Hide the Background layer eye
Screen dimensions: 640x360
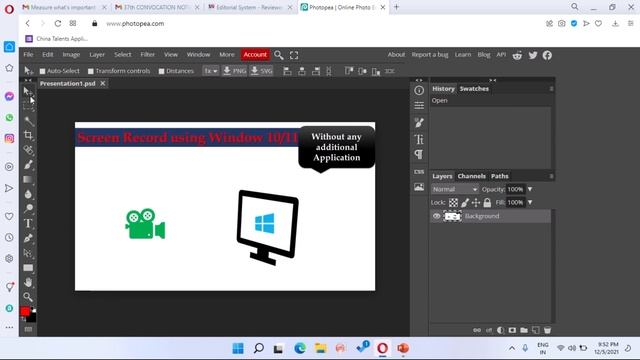(x=436, y=216)
